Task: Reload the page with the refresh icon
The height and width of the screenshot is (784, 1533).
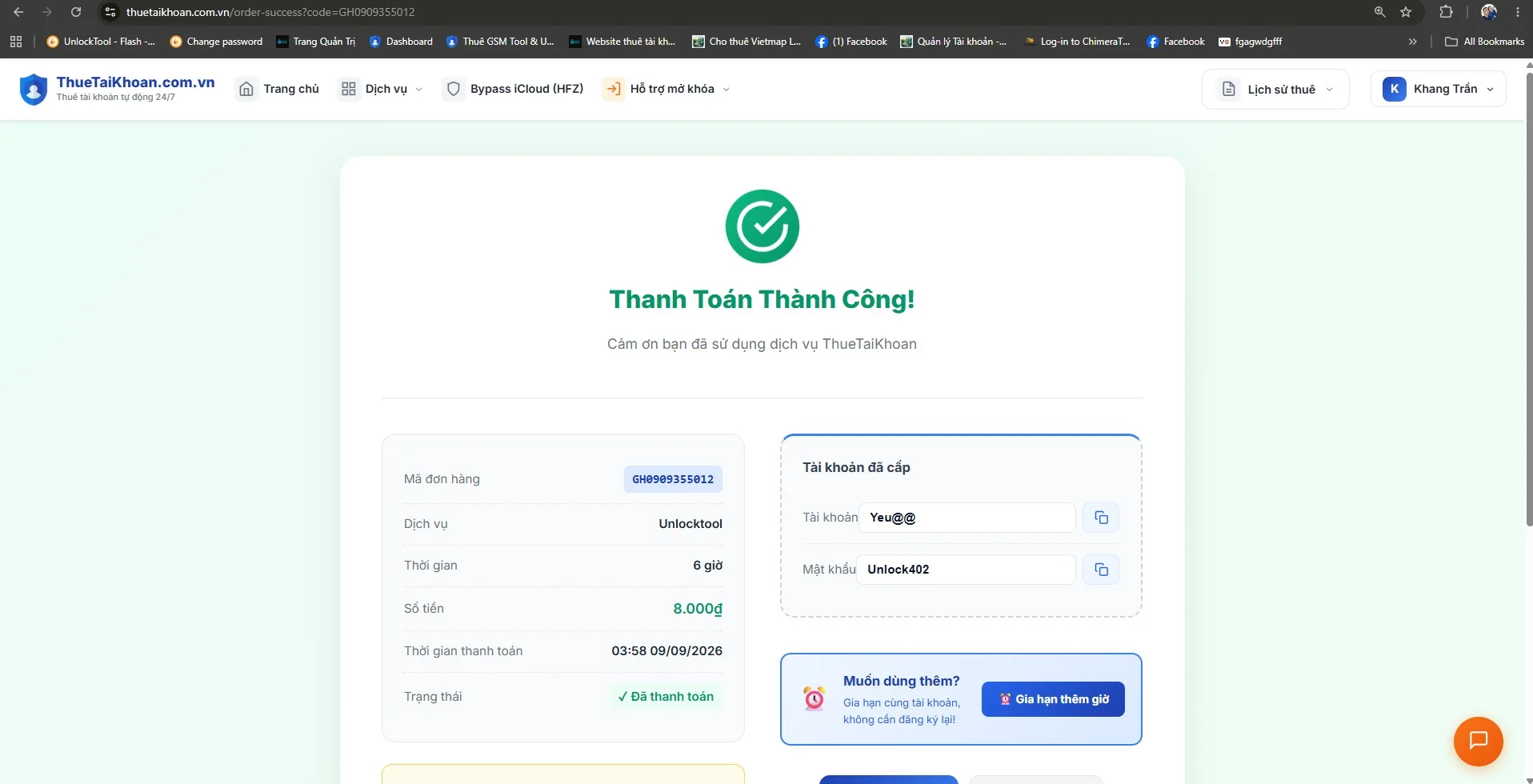Action: 76,12
